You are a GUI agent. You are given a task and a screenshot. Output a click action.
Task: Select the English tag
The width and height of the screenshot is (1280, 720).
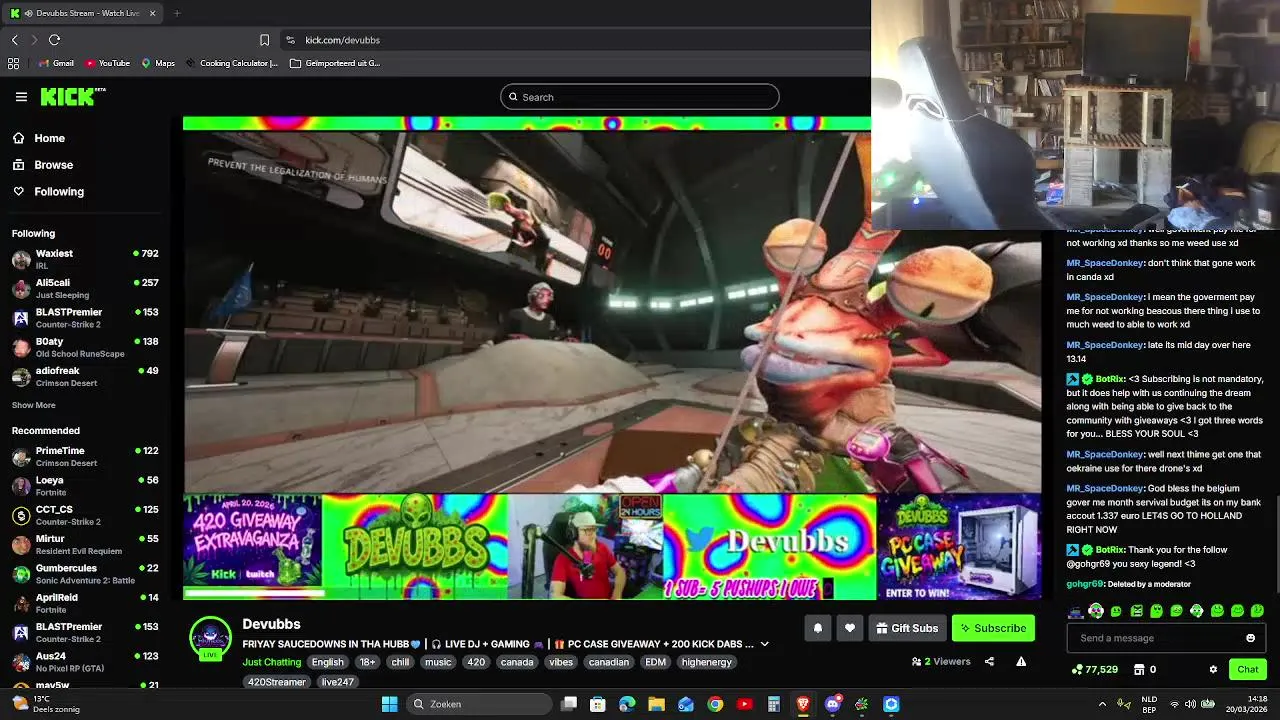(x=327, y=662)
